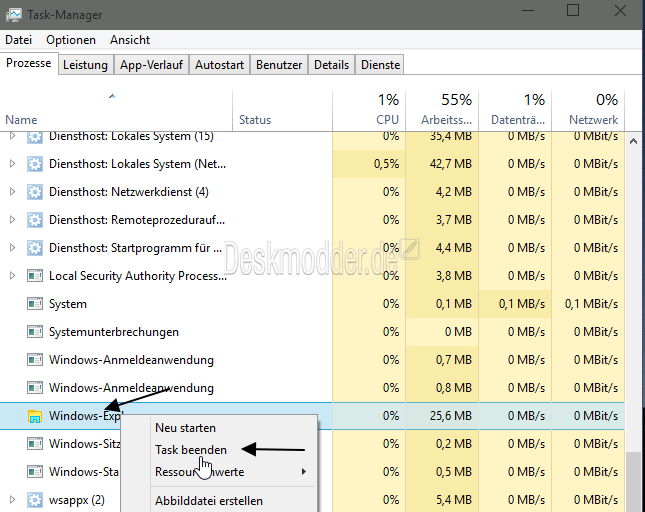Click icon of the Windows-Sta... process
645x512 pixels.
pos(35,472)
